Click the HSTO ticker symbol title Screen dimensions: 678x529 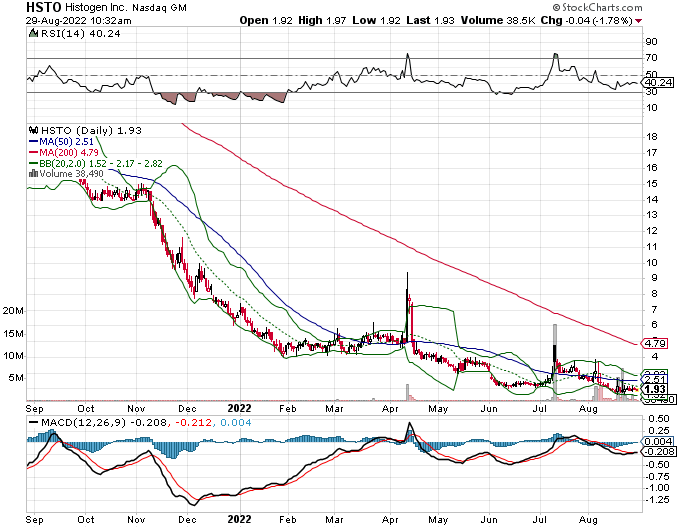point(44,7)
